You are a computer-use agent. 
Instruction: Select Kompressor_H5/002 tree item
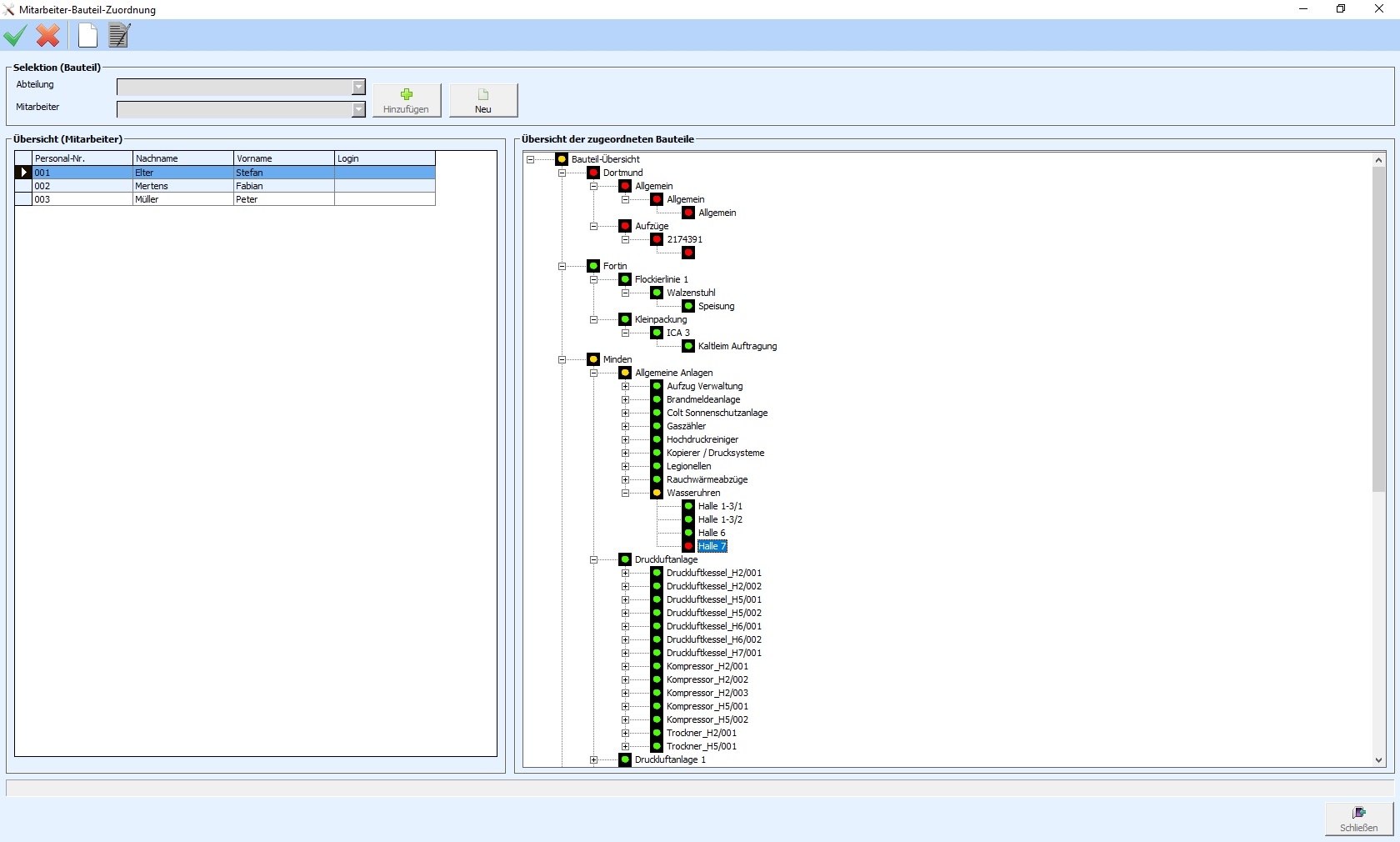(x=707, y=719)
